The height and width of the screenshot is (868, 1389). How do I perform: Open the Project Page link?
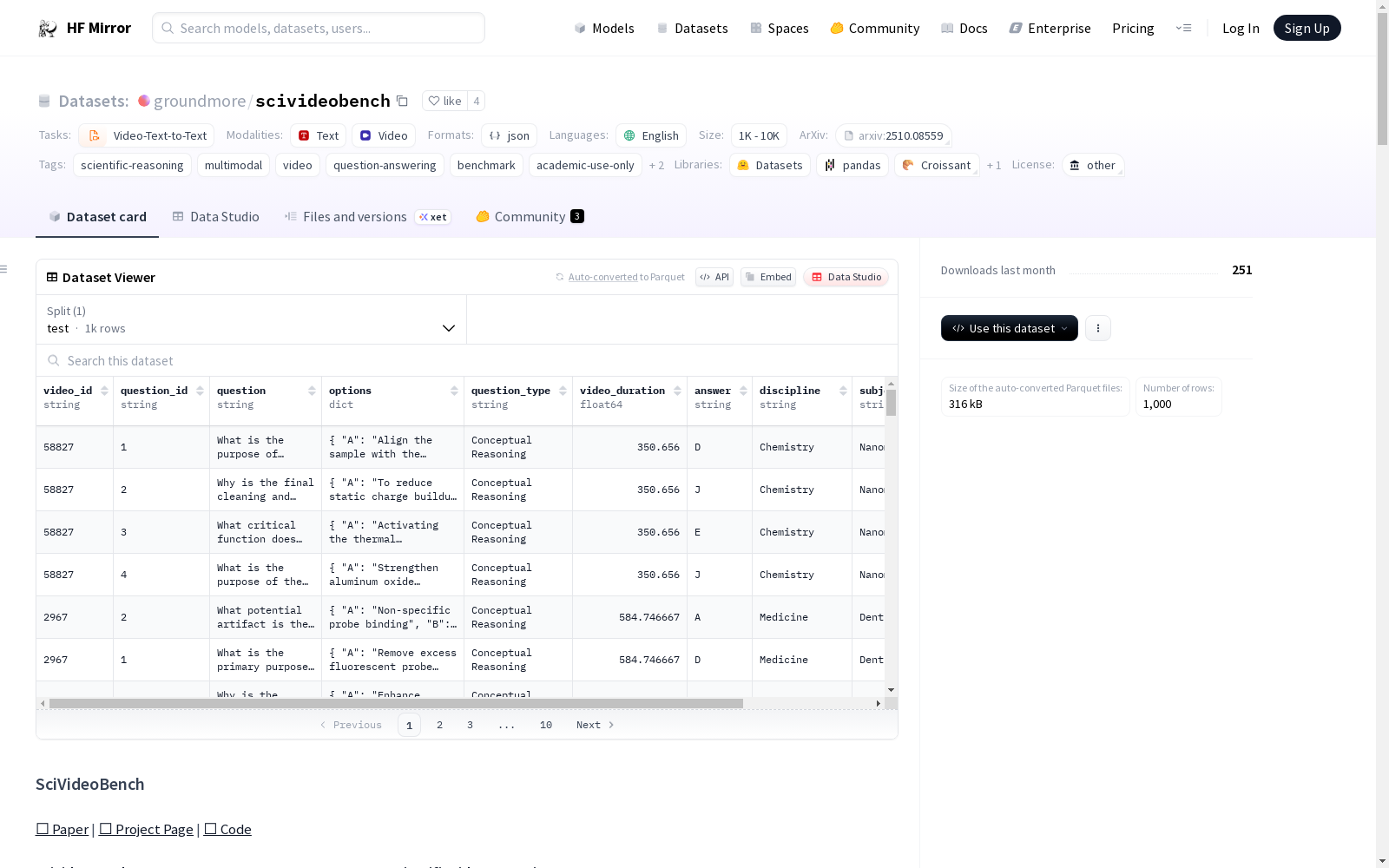coord(146,829)
